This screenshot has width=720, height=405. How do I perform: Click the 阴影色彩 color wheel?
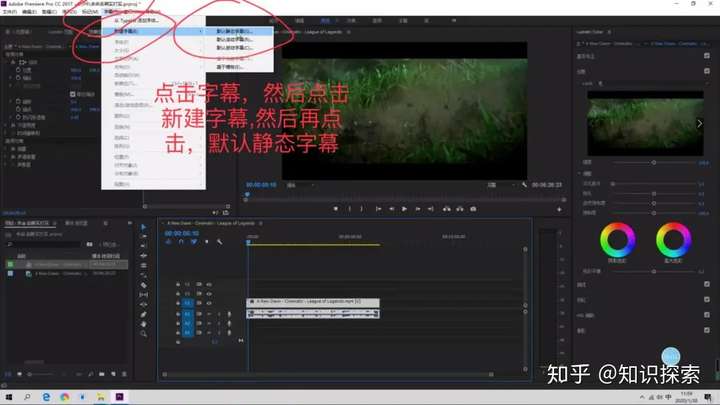pos(618,240)
